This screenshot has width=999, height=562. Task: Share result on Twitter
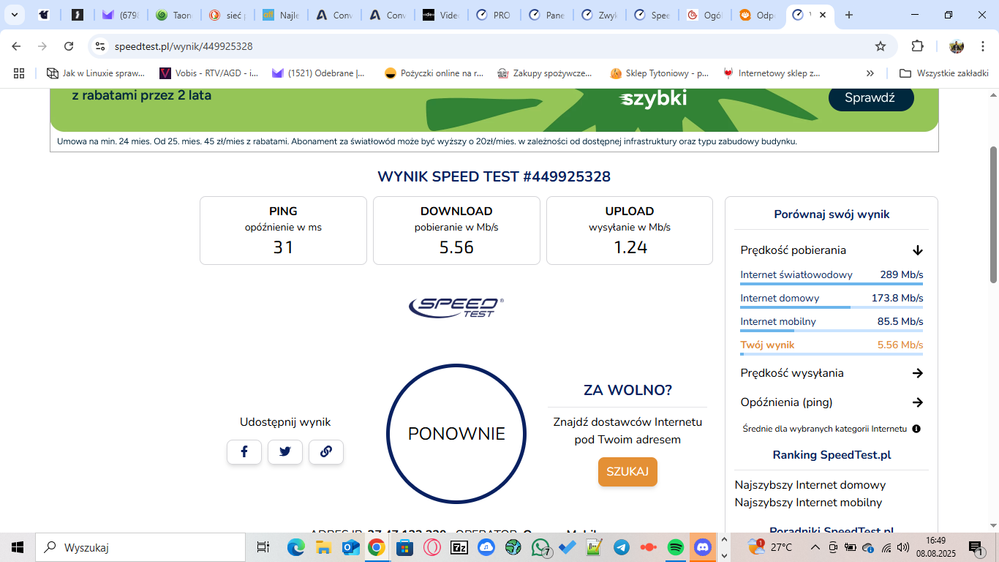pos(285,452)
